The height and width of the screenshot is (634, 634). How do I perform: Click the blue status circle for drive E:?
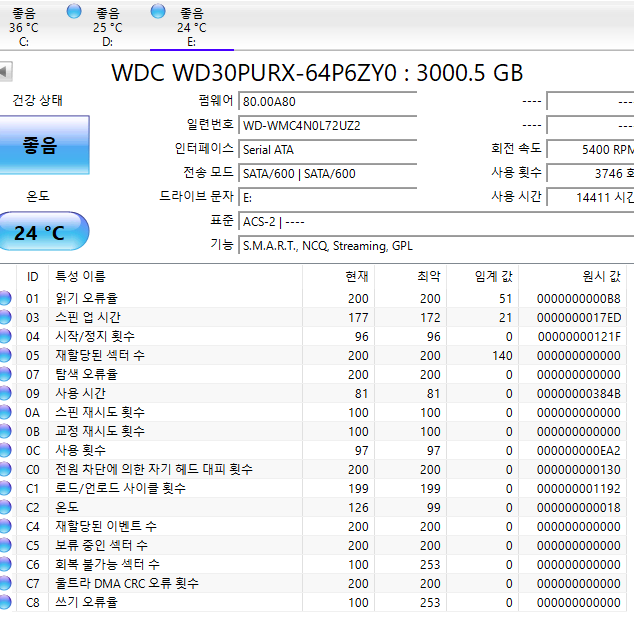(x=158, y=11)
